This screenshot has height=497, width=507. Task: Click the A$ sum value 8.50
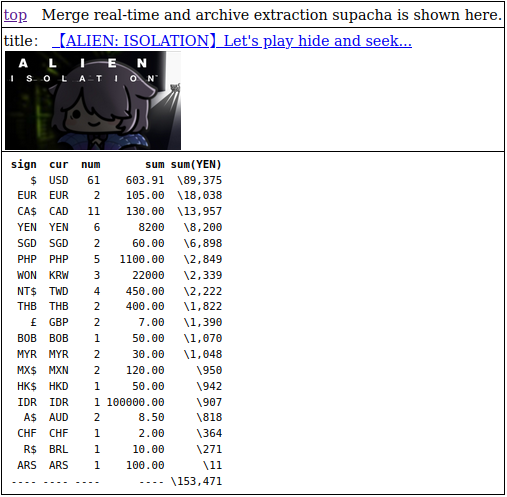(151, 417)
